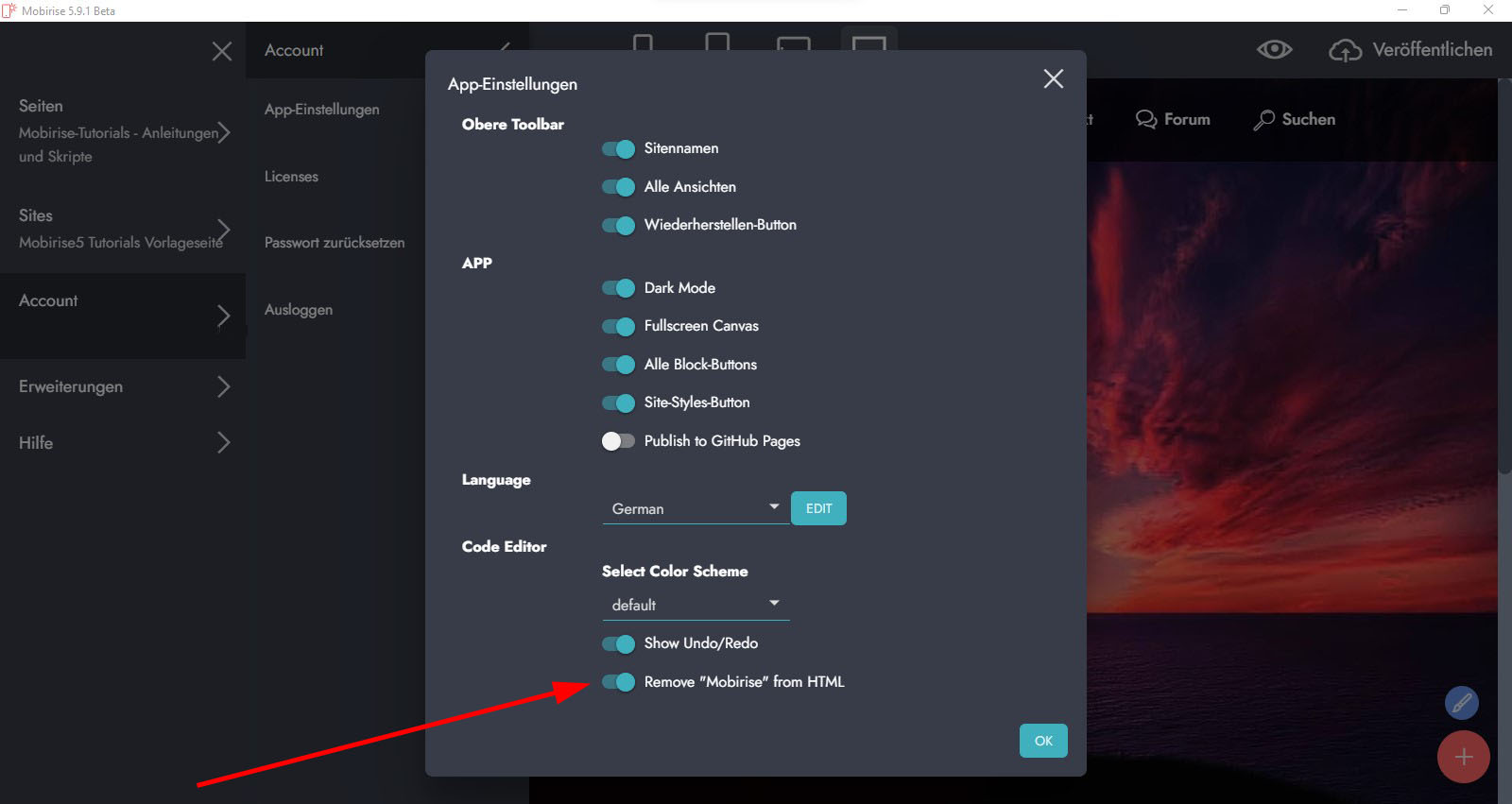Screen dimensions: 1512x804
Task: Disable the Dark Mode toggle
Action: [x=619, y=288]
